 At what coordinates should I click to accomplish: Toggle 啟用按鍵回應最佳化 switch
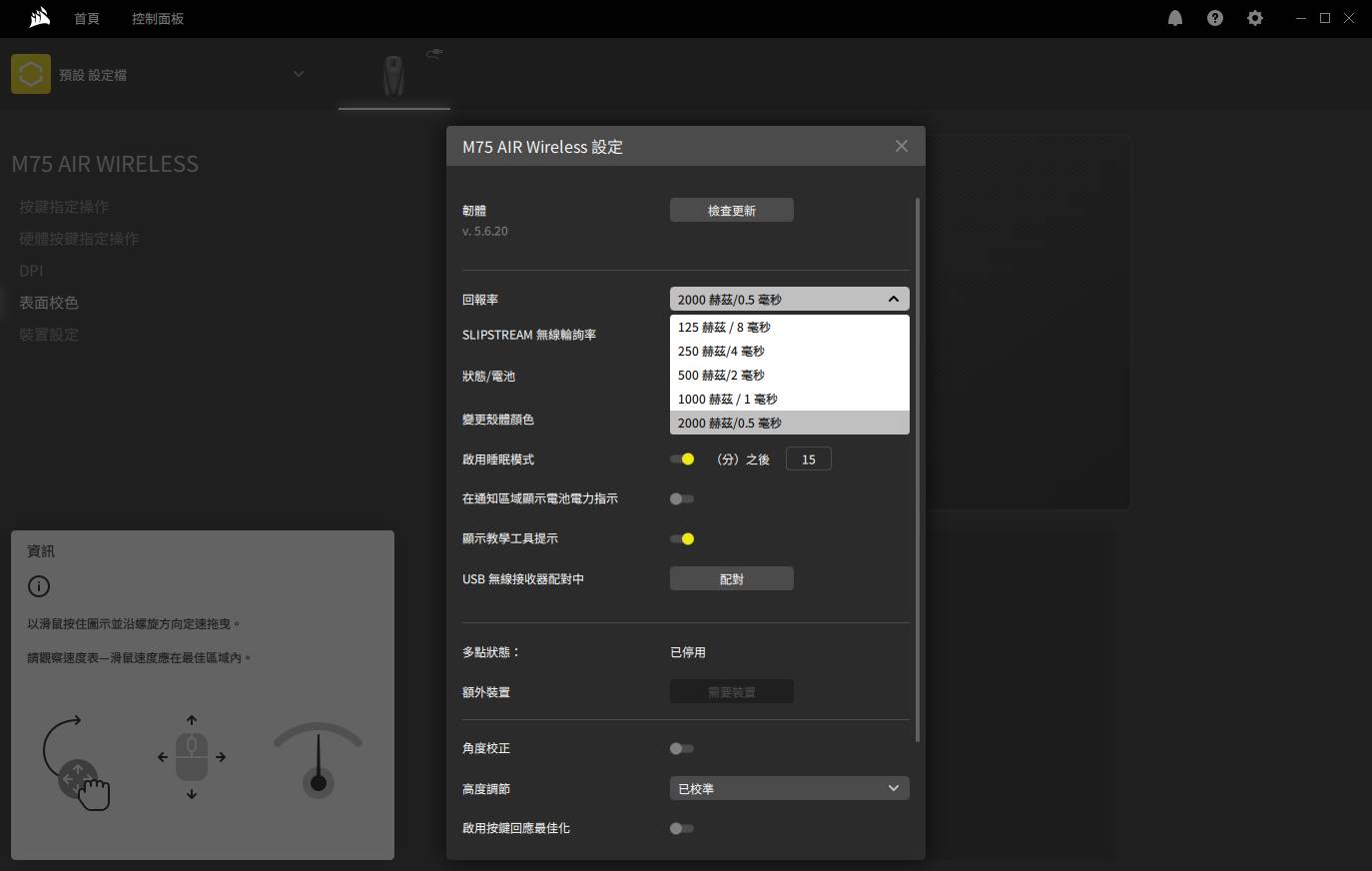pyautogui.click(x=682, y=828)
